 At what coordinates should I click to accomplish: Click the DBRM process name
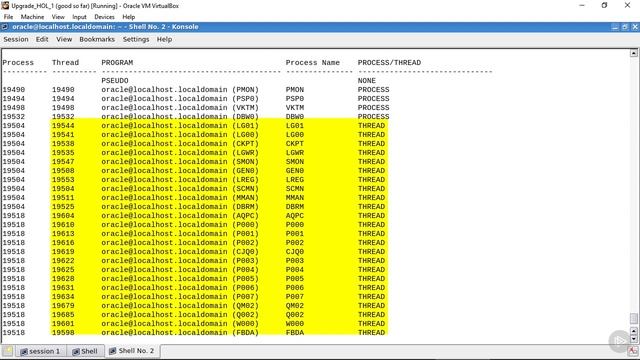coord(295,206)
